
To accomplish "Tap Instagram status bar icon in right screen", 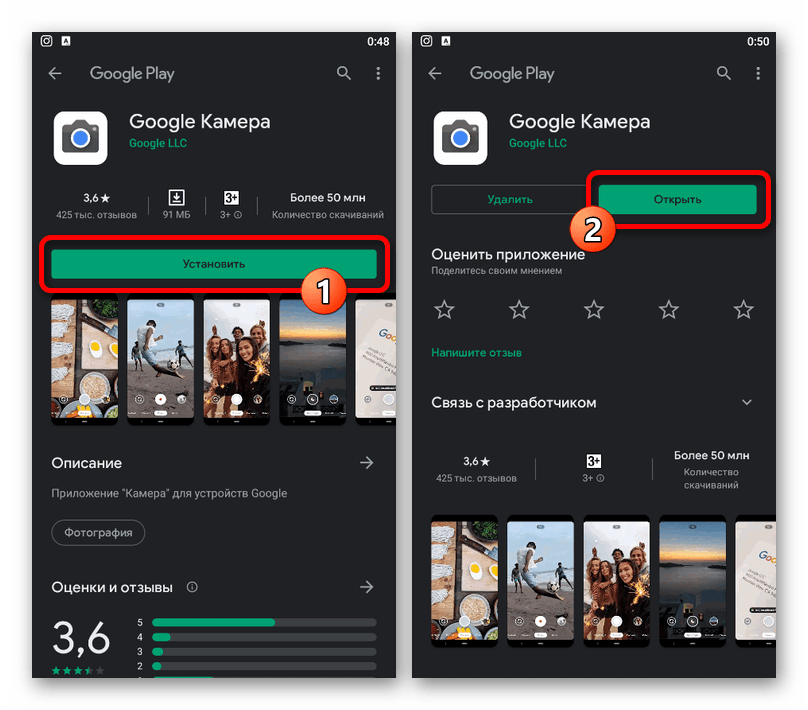I will click(x=426, y=41).
